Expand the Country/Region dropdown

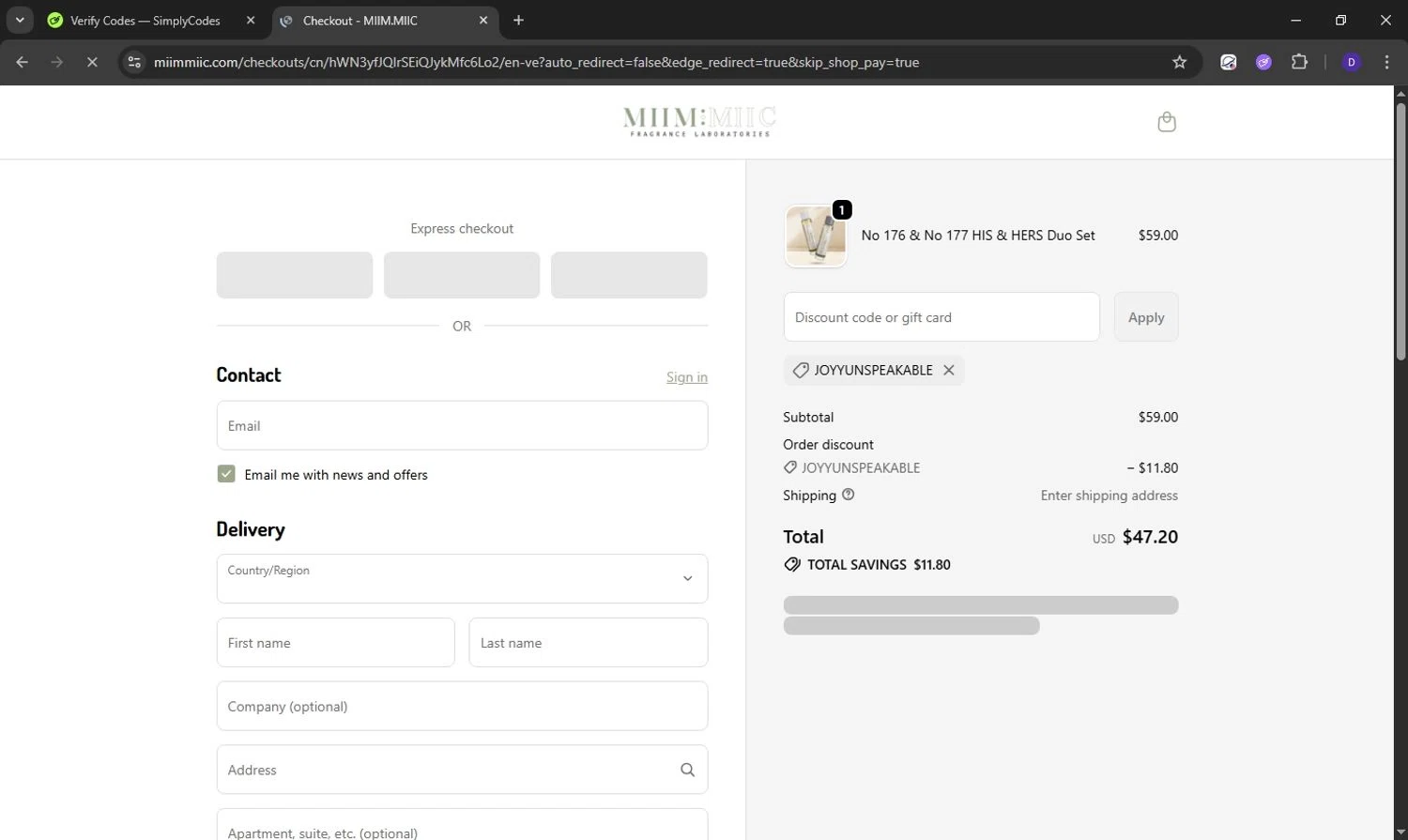(462, 578)
